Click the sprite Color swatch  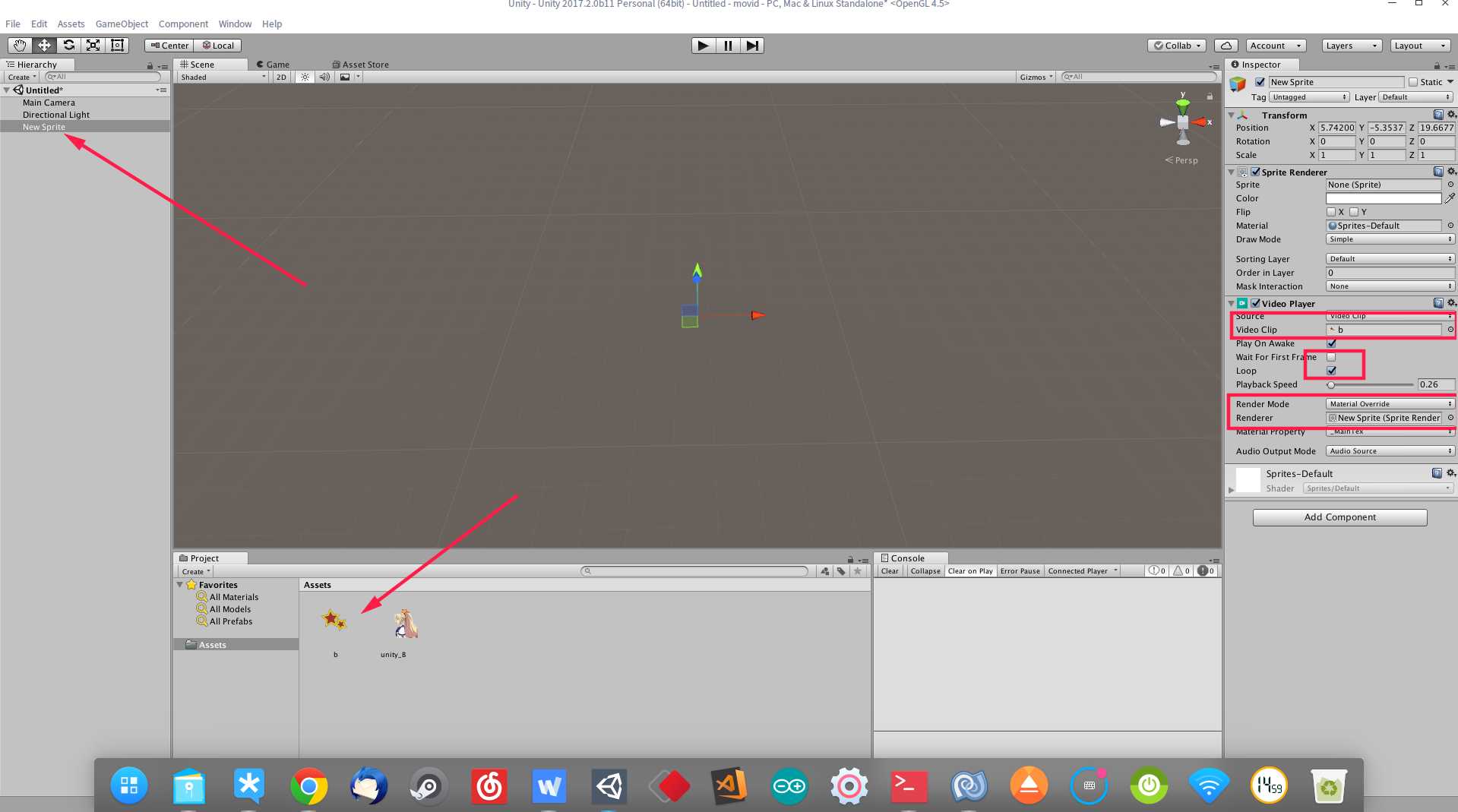1384,198
